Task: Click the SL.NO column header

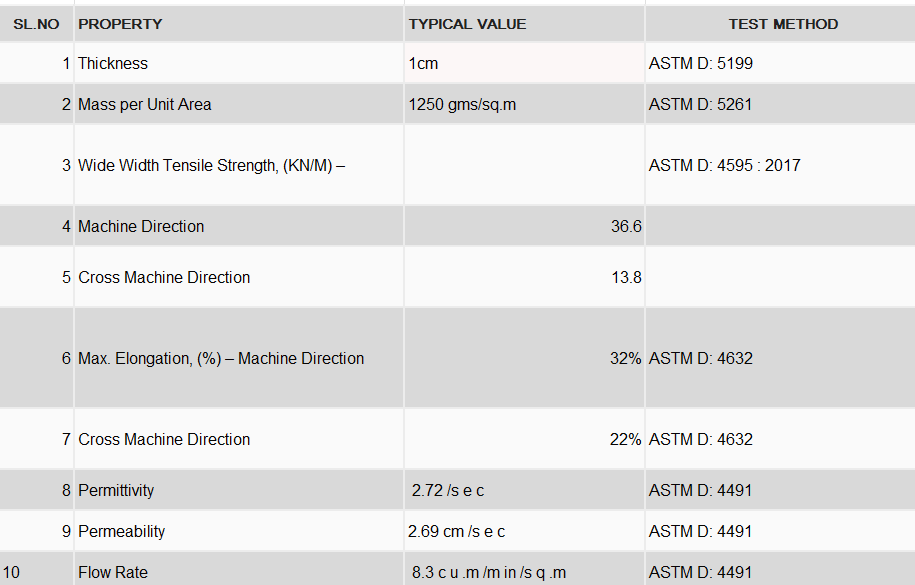Action: (x=36, y=24)
